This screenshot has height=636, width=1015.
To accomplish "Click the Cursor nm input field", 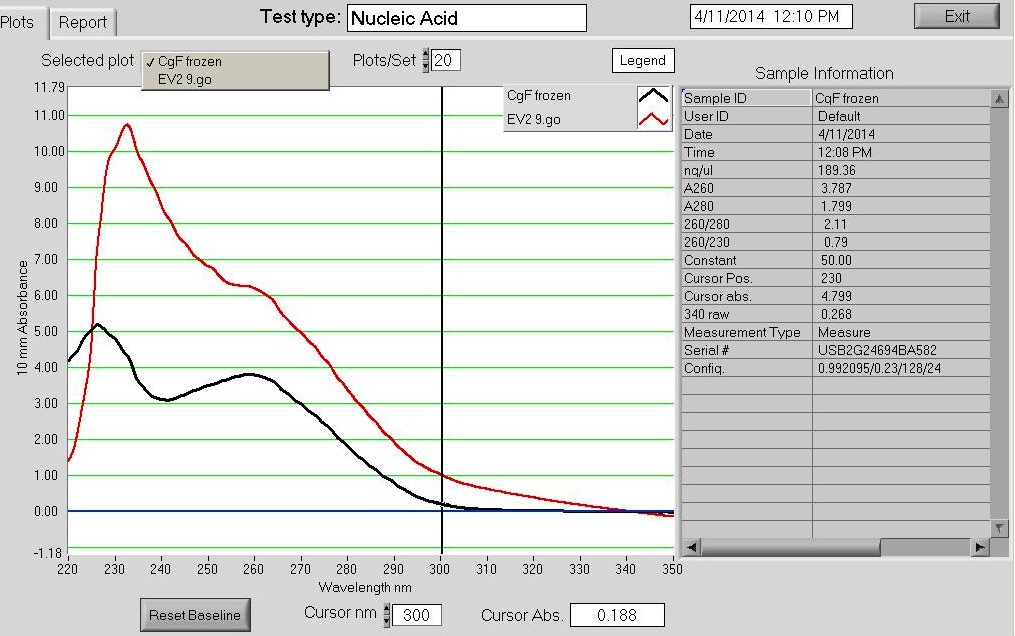I will [417, 616].
